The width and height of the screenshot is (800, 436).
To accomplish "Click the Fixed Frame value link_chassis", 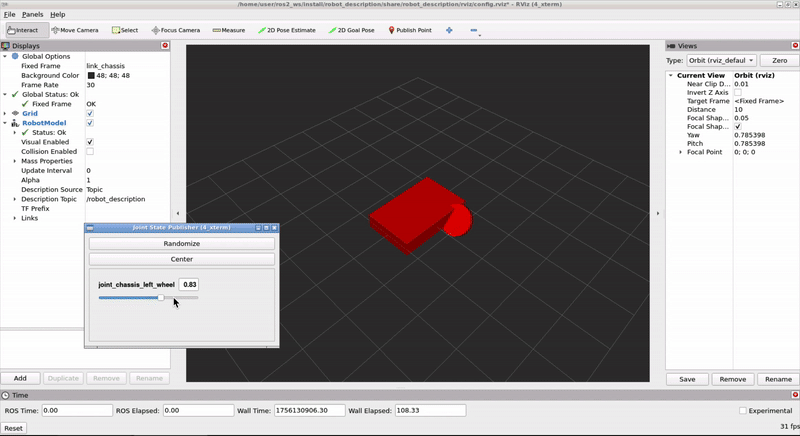I will point(106,66).
